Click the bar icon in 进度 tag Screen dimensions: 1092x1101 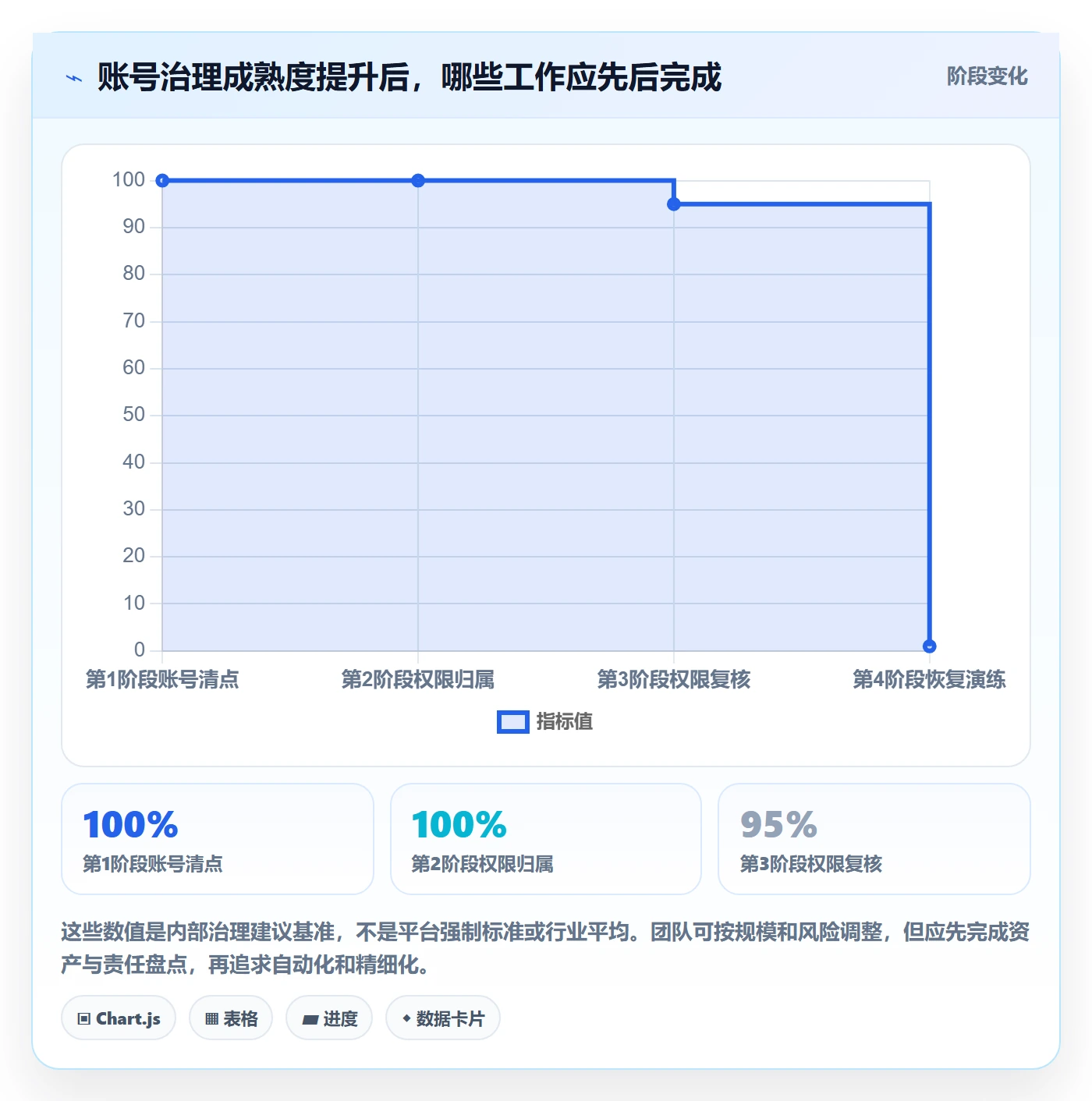[x=310, y=1019]
